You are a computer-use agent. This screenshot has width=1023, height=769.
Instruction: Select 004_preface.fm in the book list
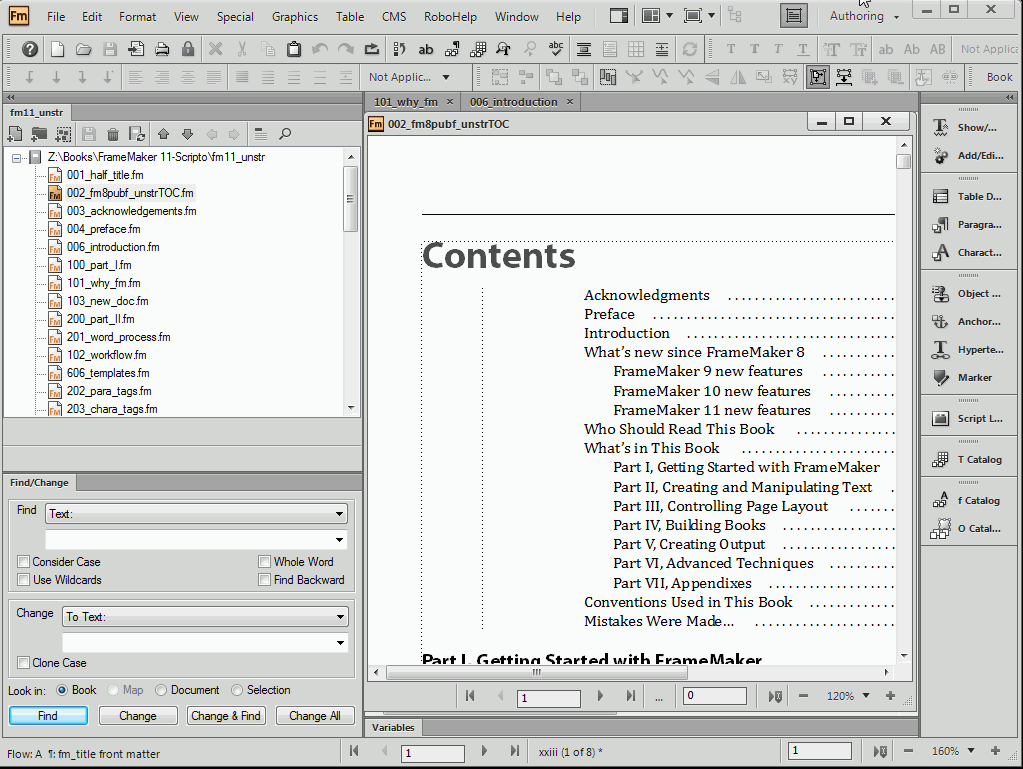pyautogui.click(x=104, y=229)
